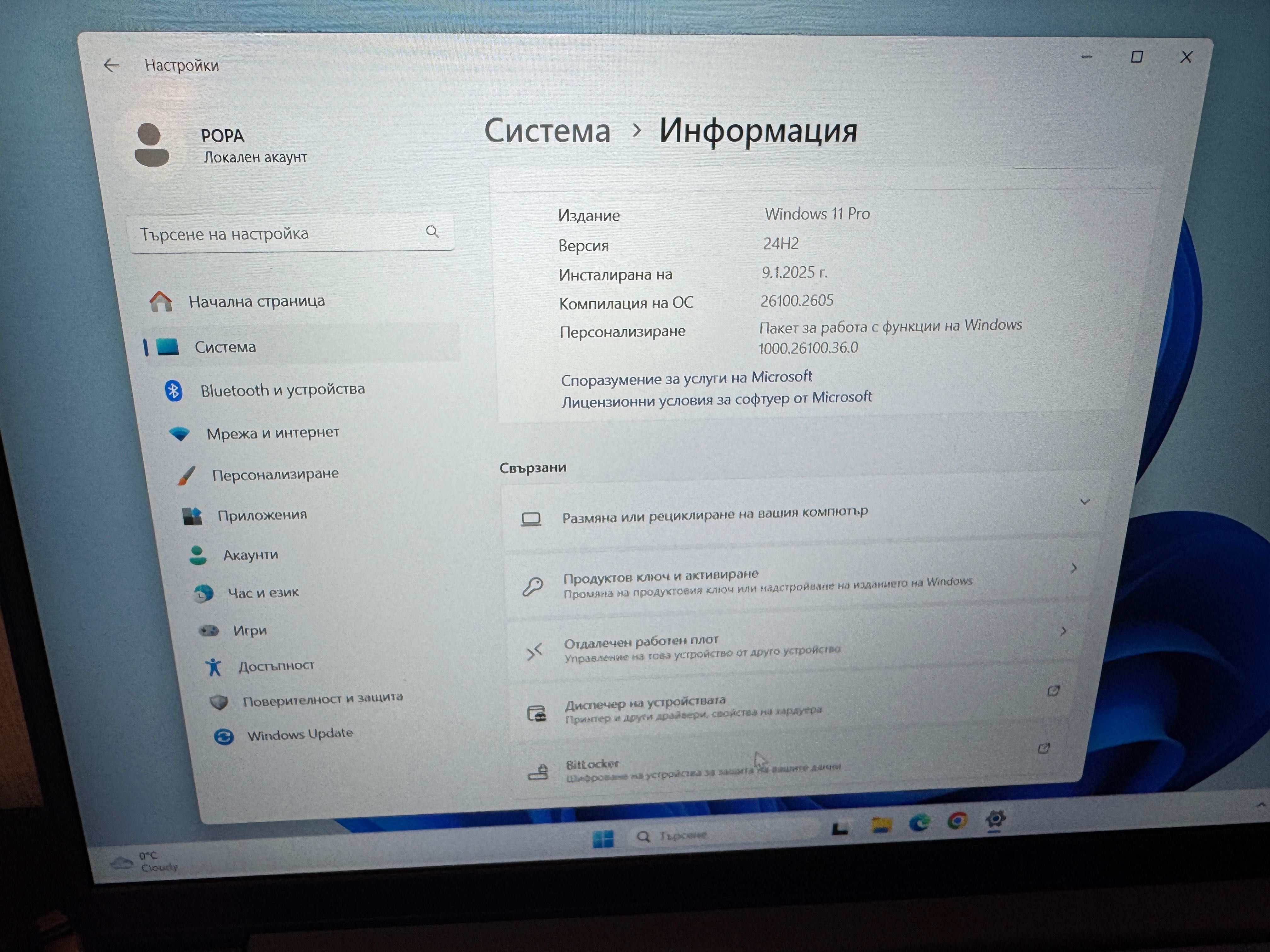Click external-link icon on Диспечер на устройствата

pyautogui.click(x=1053, y=691)
